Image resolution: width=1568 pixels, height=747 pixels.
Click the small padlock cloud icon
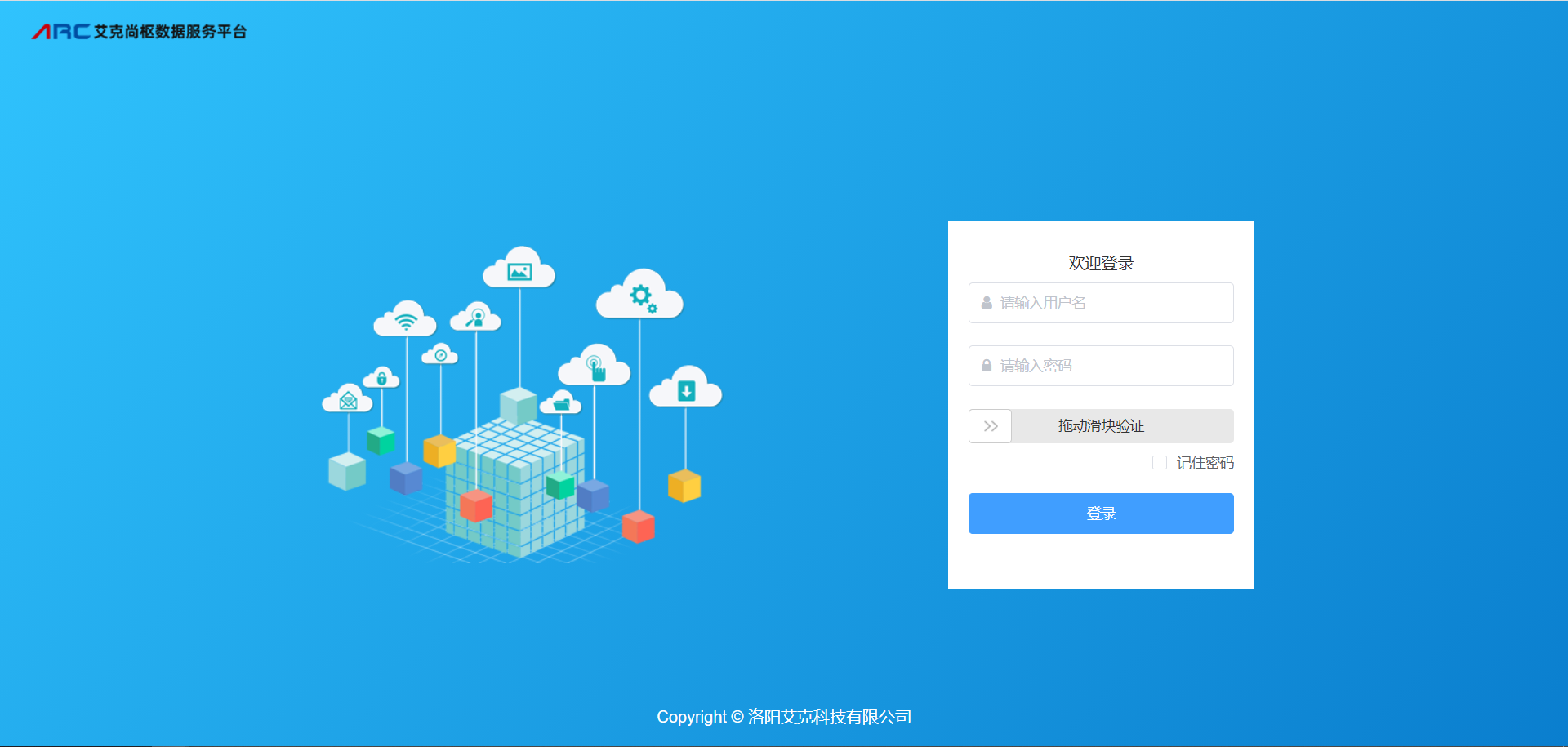click(381, 378)
